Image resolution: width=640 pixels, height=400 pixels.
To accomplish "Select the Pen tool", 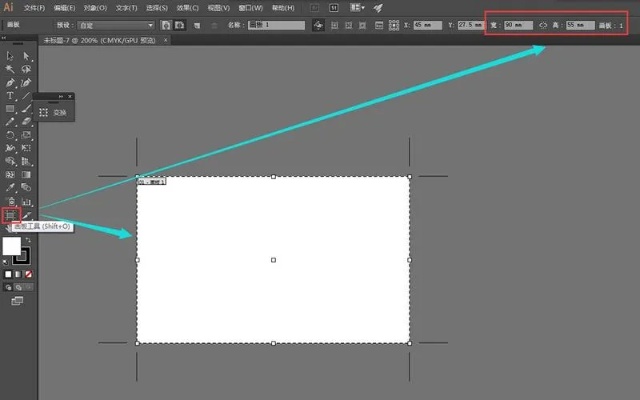I will [10, 82].
